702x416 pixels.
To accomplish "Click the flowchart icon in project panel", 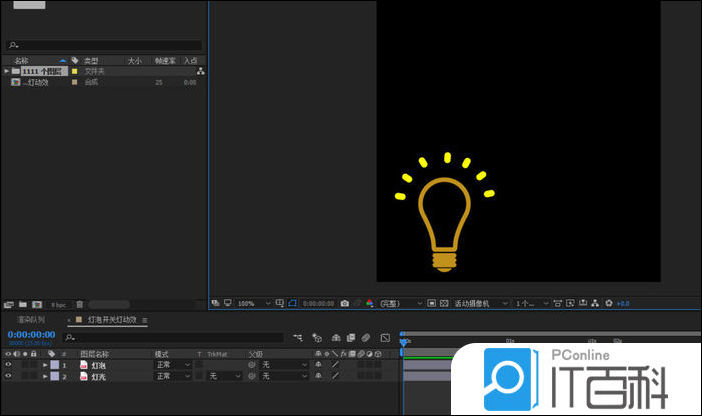I will coord(200,72).
